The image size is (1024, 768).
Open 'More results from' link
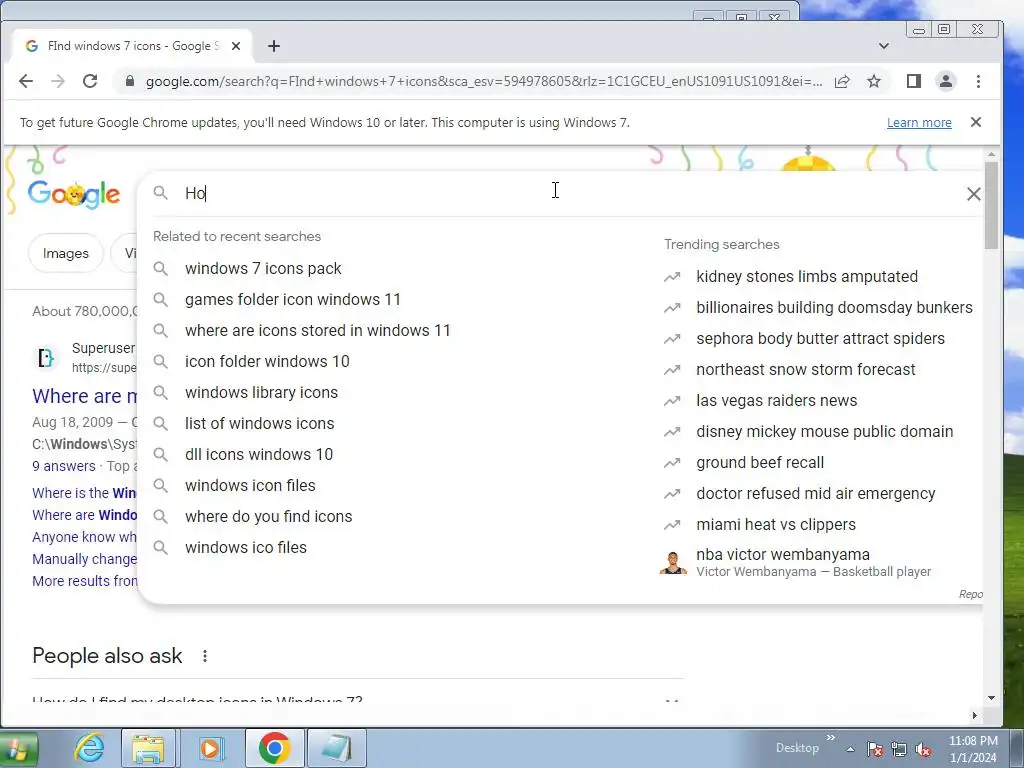[x=85, y=581]
